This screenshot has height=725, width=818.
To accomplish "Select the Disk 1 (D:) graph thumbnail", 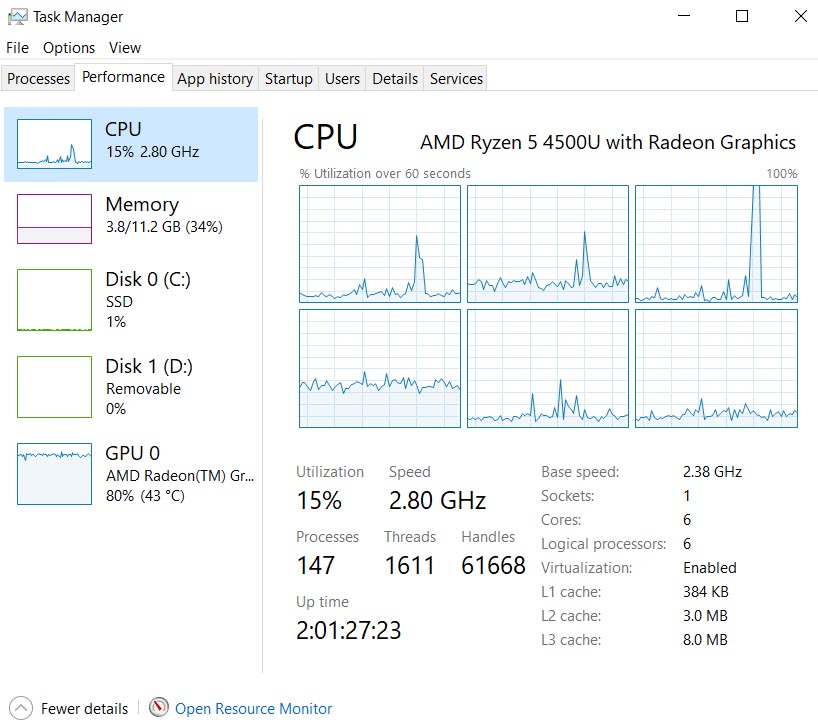I will point(54,387).
